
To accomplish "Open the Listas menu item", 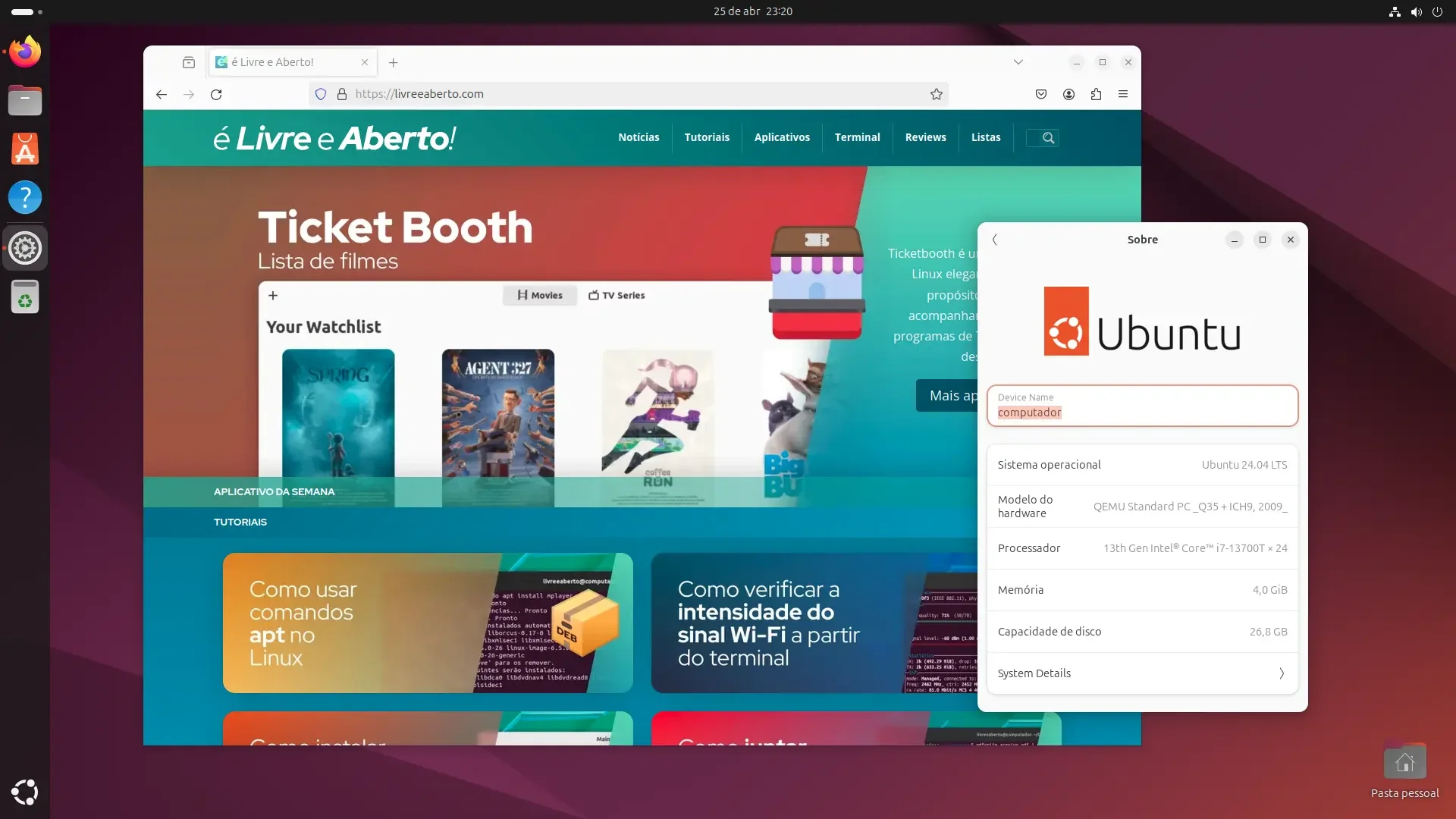I will pyautogui.click(x=986, y=137).
